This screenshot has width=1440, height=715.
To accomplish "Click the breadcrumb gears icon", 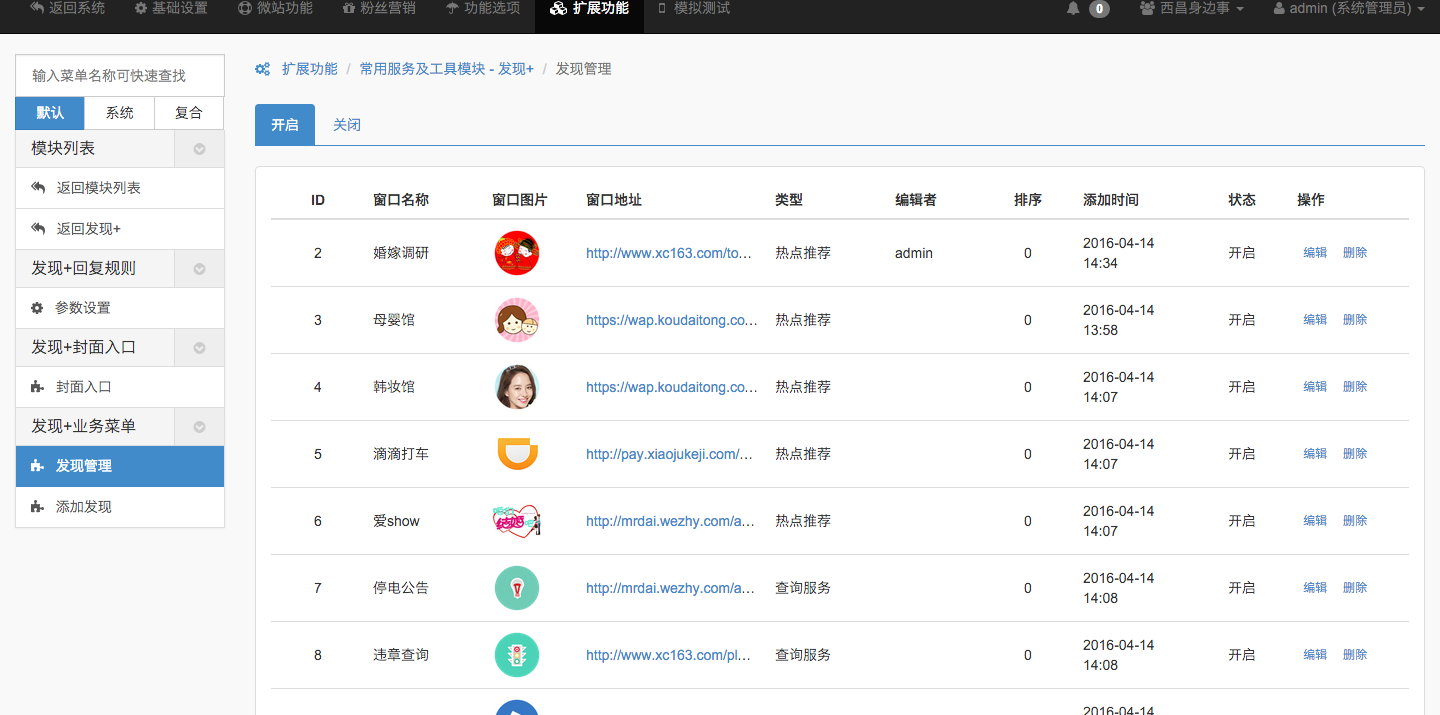I will pos(263,69).
